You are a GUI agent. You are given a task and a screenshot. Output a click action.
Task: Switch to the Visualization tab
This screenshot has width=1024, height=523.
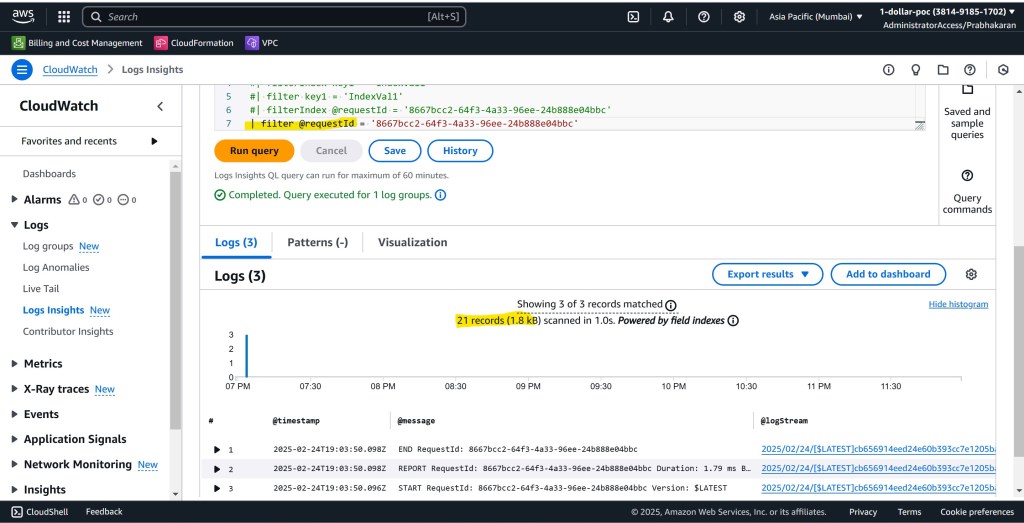point(412,242)
